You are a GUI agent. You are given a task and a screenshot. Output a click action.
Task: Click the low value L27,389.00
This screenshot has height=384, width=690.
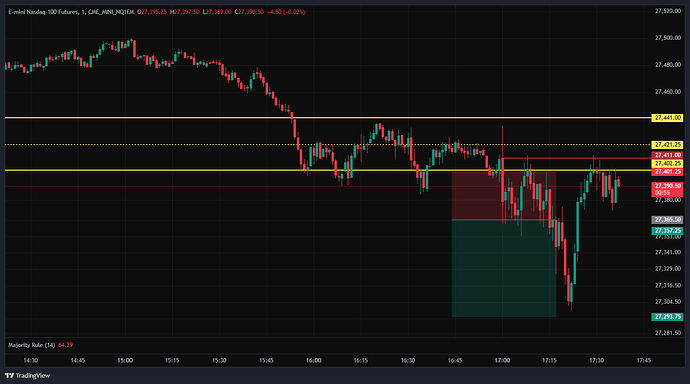(217, 12)
